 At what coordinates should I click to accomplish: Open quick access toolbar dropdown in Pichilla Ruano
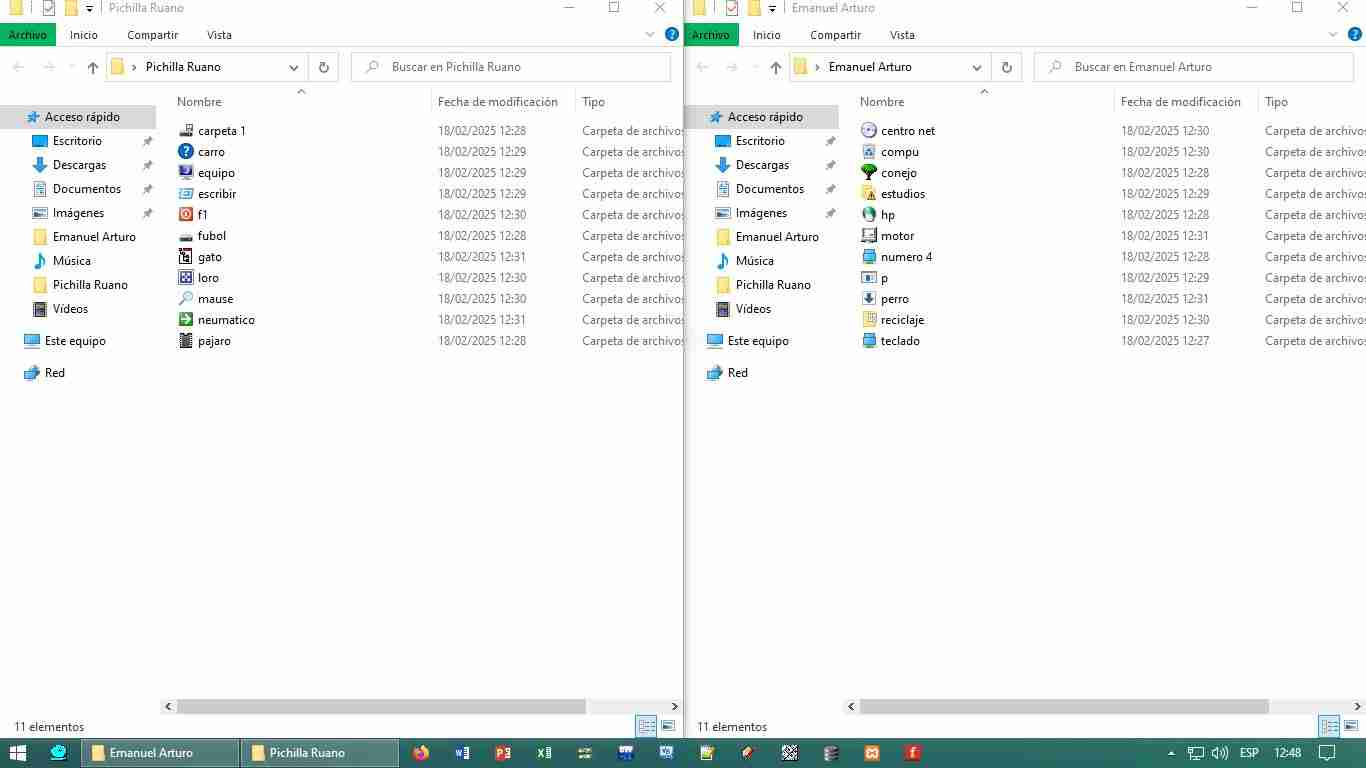[89, 9]
